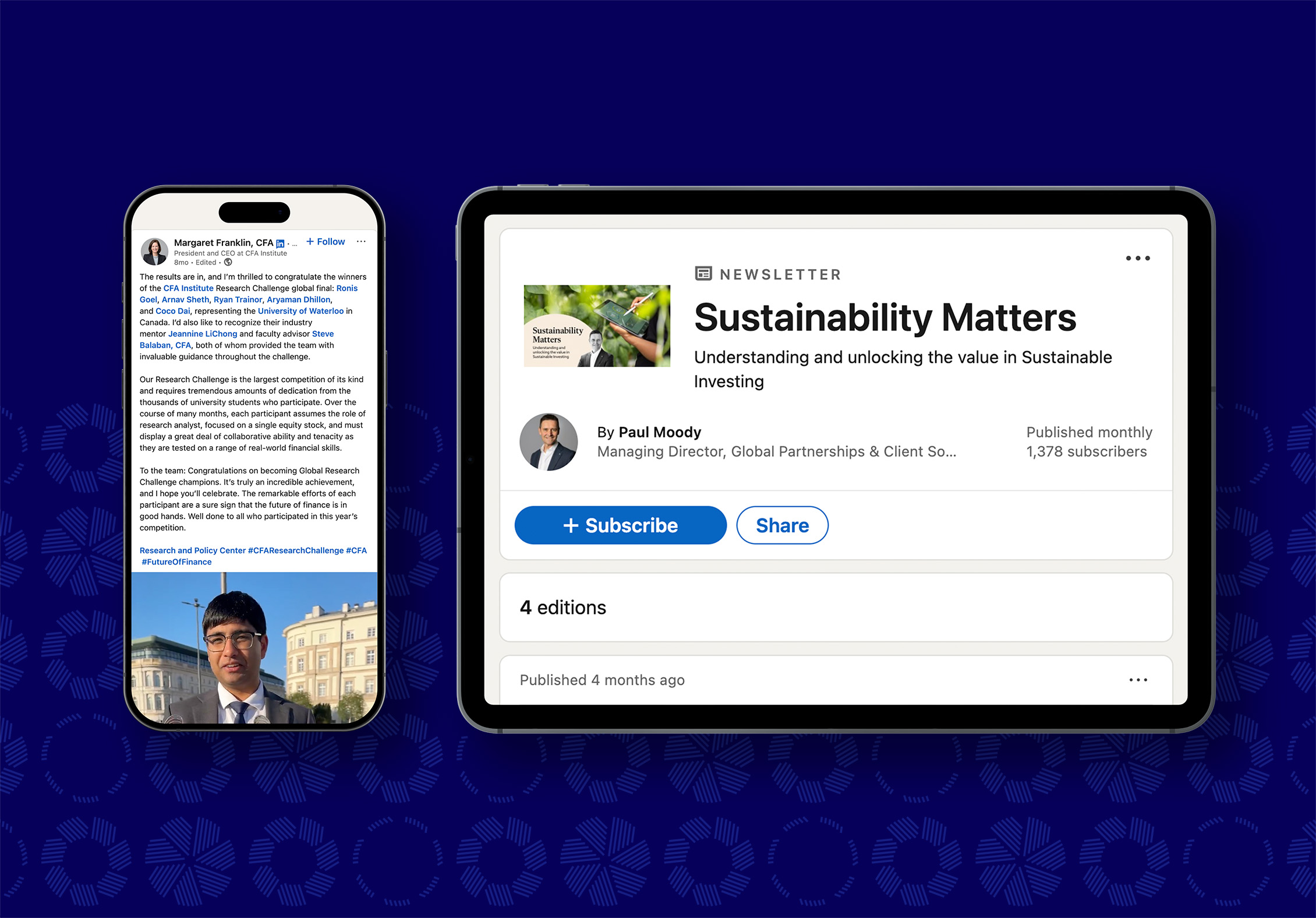Click the #CFAResearchChallenge hashtag
Viewport: 1316px width, 918px height.
click(x=296, y=550)
